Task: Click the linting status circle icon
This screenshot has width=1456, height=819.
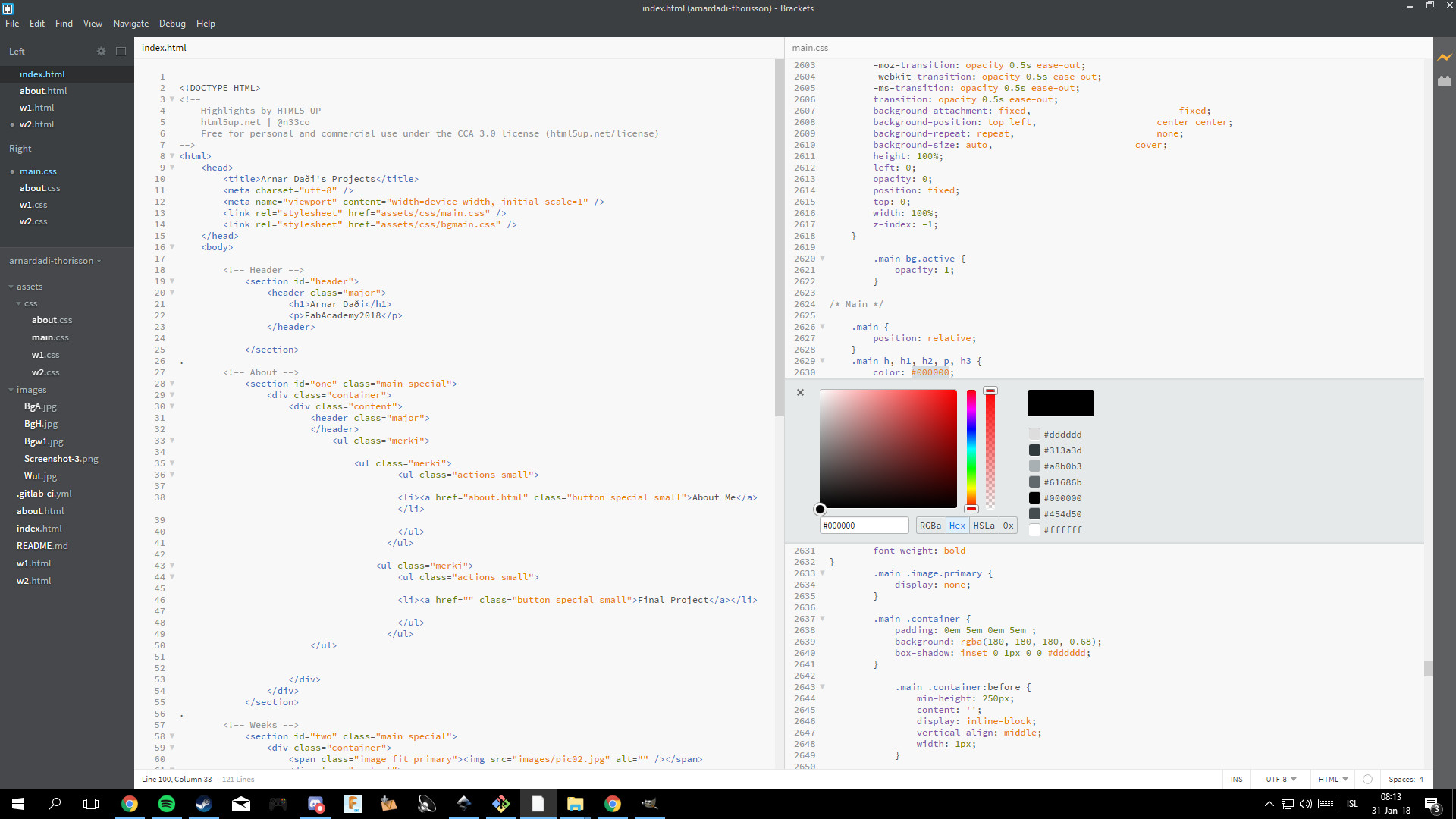Action: tap(1367, 779)
